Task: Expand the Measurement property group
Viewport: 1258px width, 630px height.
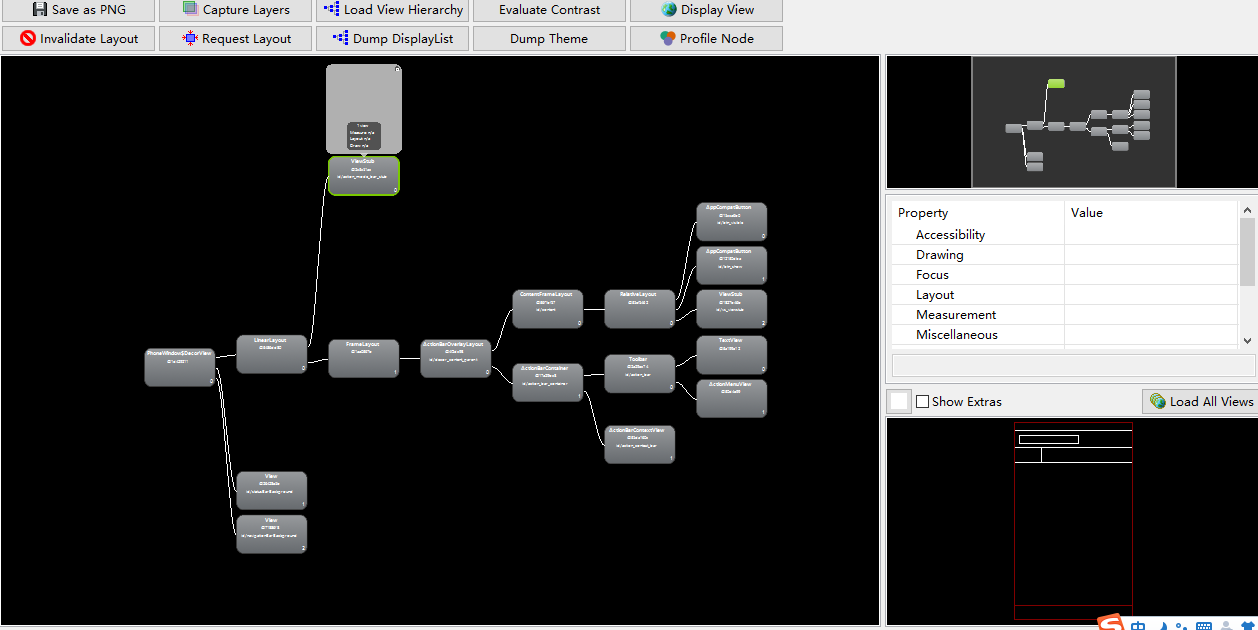Action: coord(956,315)
